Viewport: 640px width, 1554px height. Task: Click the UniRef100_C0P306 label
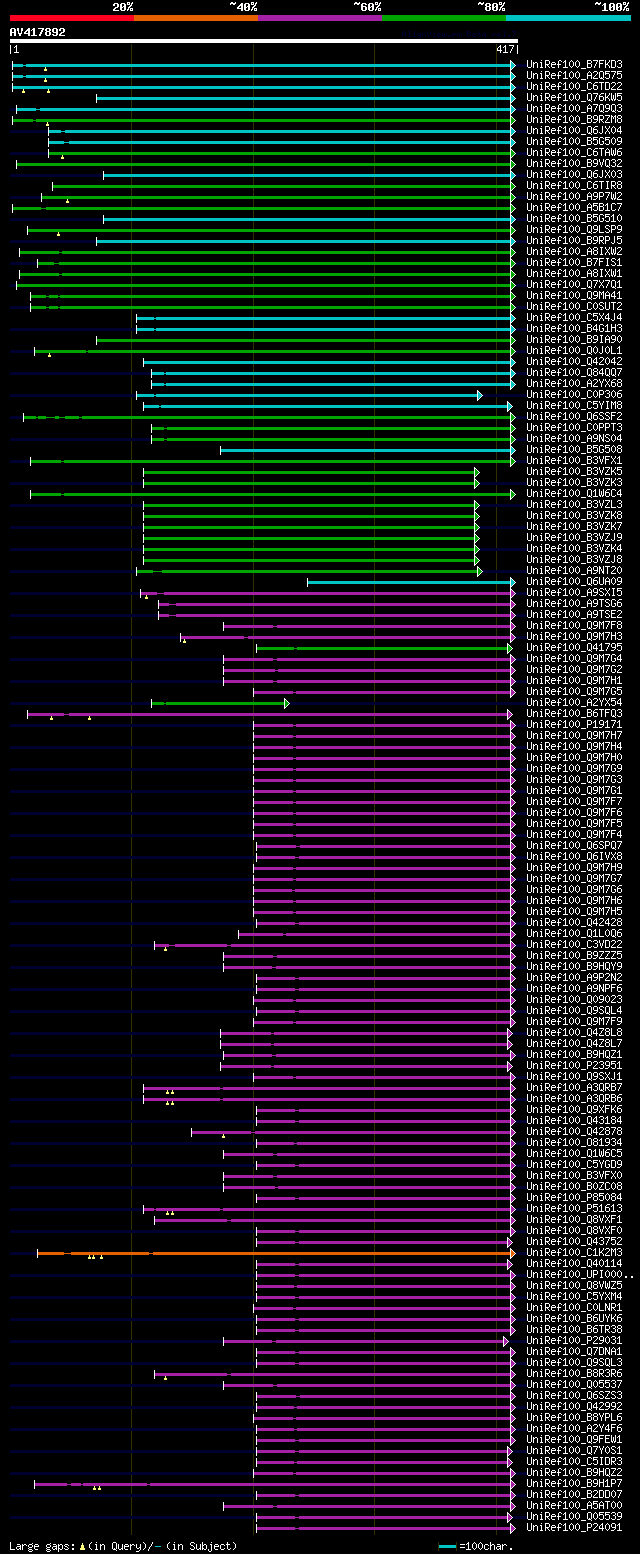(574, 394)
